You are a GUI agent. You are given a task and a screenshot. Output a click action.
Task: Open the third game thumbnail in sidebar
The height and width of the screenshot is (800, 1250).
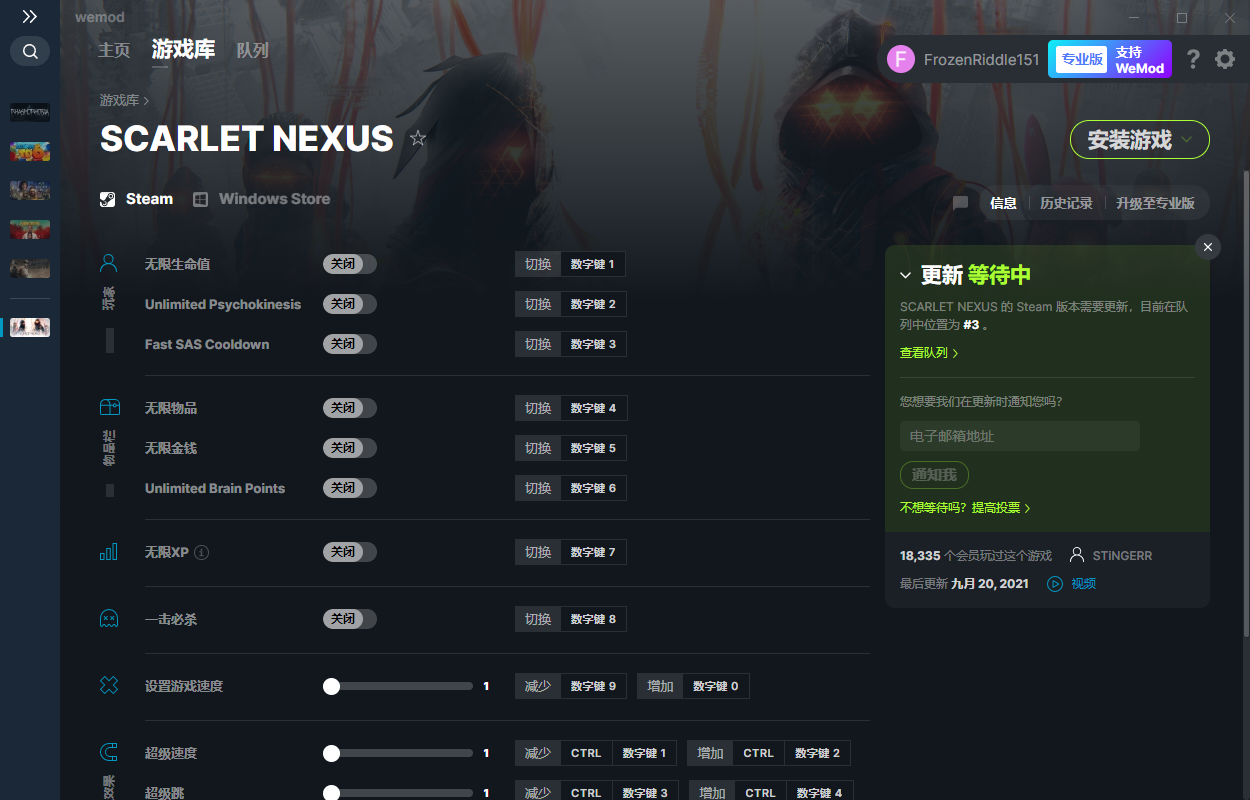point(30,190)
